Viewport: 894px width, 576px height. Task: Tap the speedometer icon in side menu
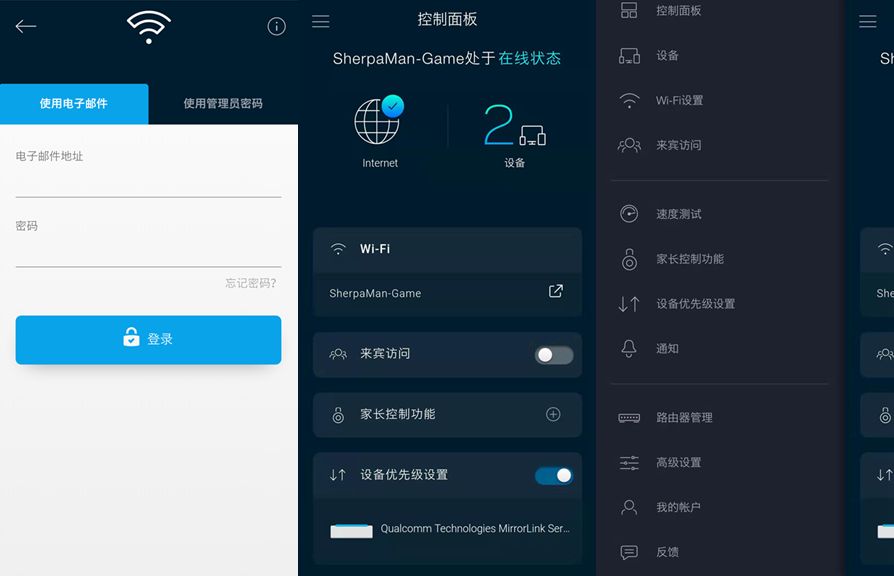point(629,214)
